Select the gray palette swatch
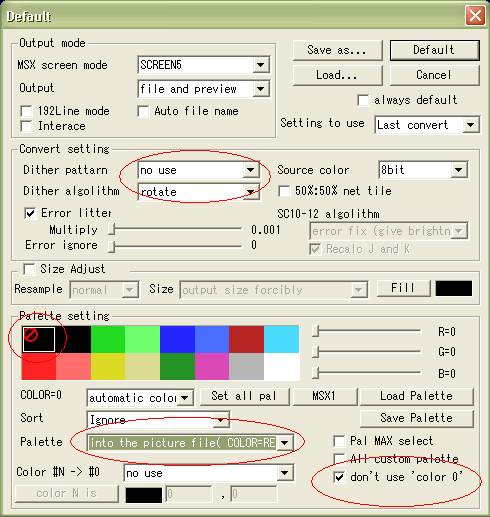Viewport: 490px width, 517px height. 246,366
